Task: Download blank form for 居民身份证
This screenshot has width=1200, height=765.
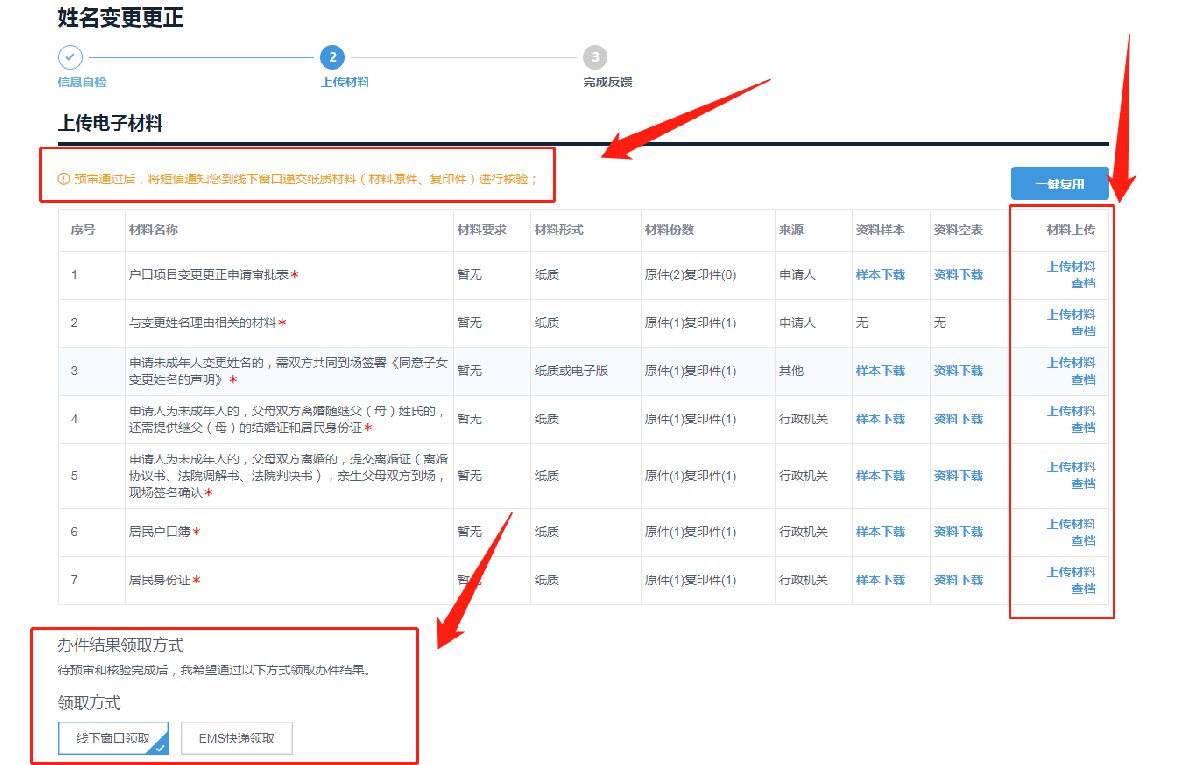Action: click(958, 580)
